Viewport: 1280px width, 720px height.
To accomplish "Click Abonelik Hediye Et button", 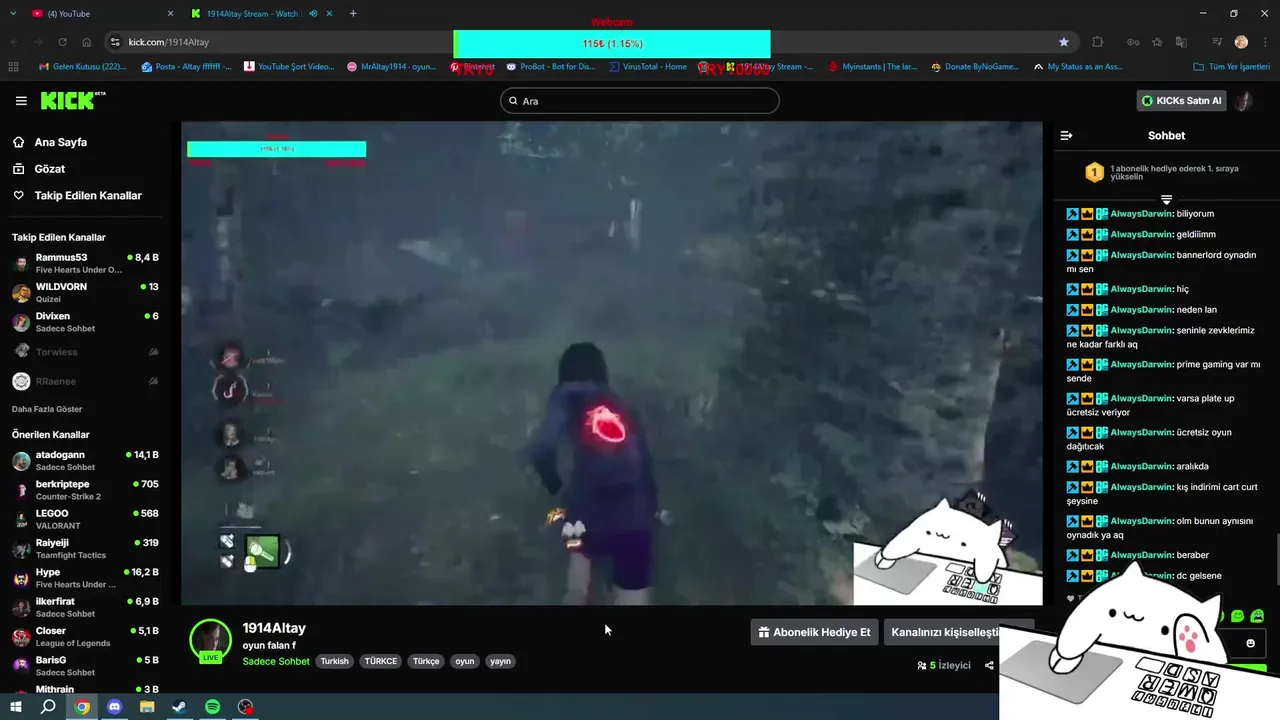I will 814,632.
